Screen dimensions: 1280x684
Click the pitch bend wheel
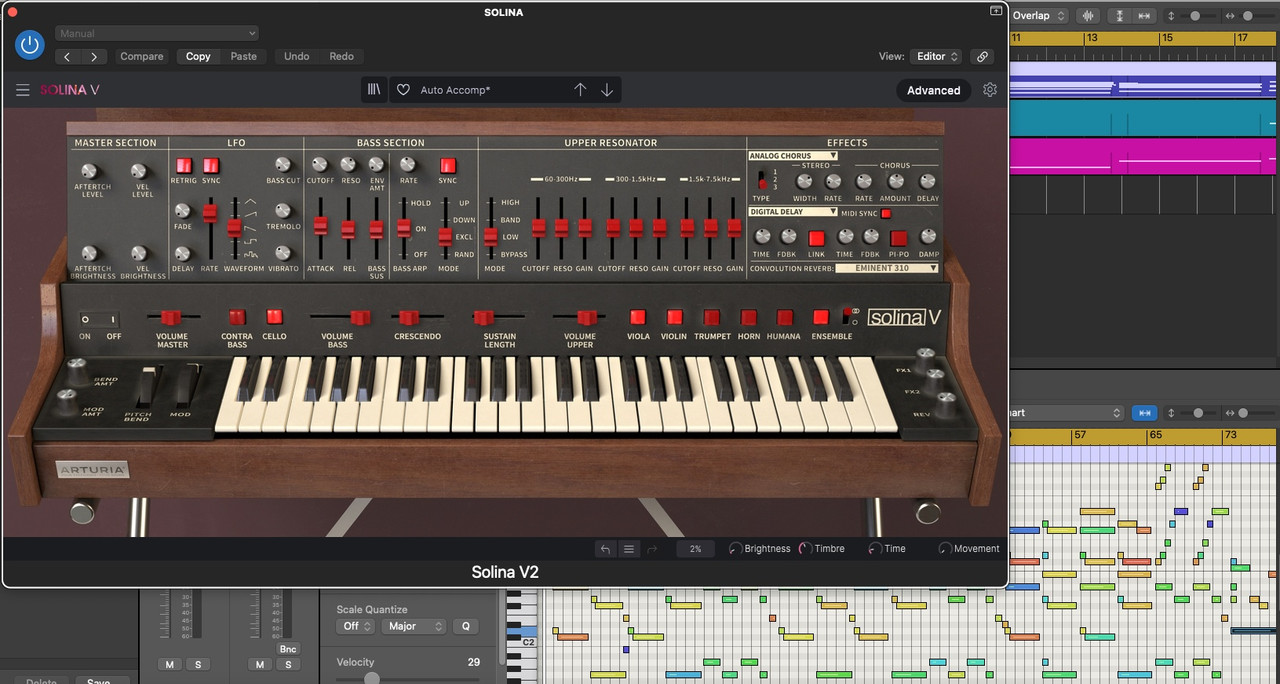(x=149, y=388)
